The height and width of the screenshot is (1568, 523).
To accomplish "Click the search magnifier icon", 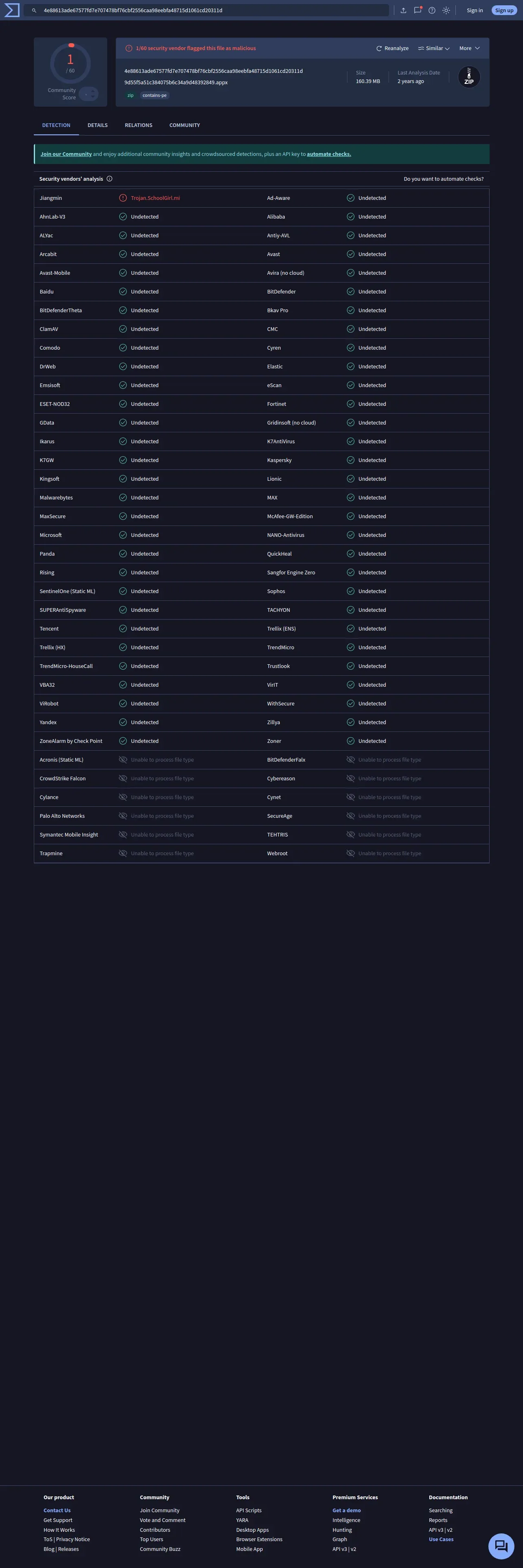I will coord(34,10).
